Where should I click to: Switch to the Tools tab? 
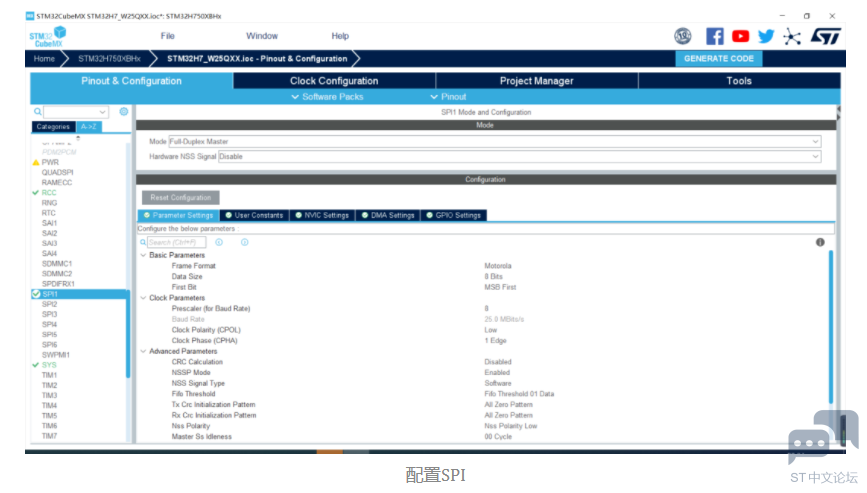coord(739,81)
